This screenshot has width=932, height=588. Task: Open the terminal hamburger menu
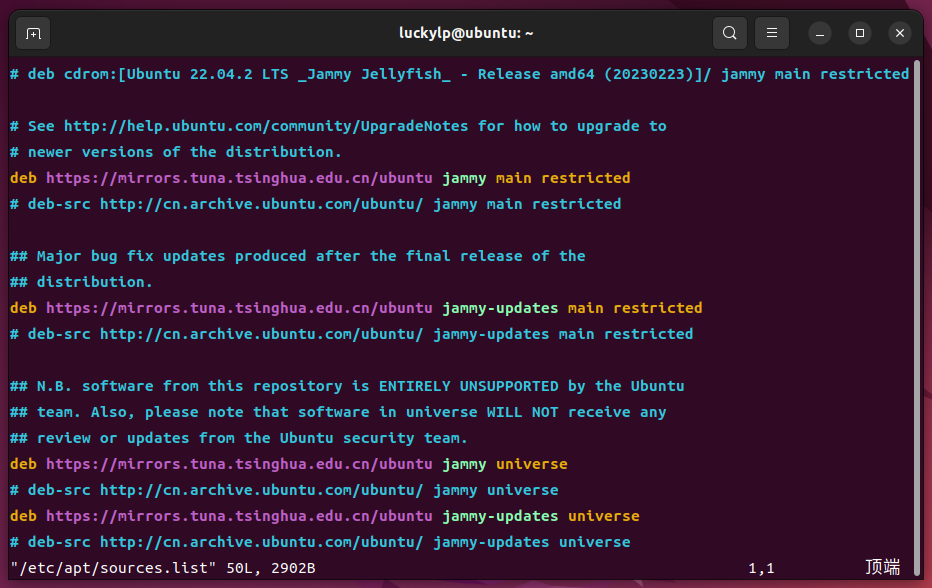[x=772, y=33]
